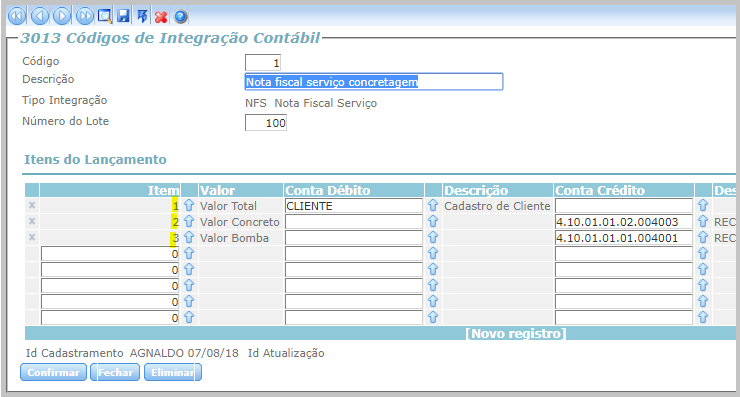Image resolution: width=740 pixels, height=397 pixels.
Task: Click Cadastro de Cliente description text
Action: (497, 206)
